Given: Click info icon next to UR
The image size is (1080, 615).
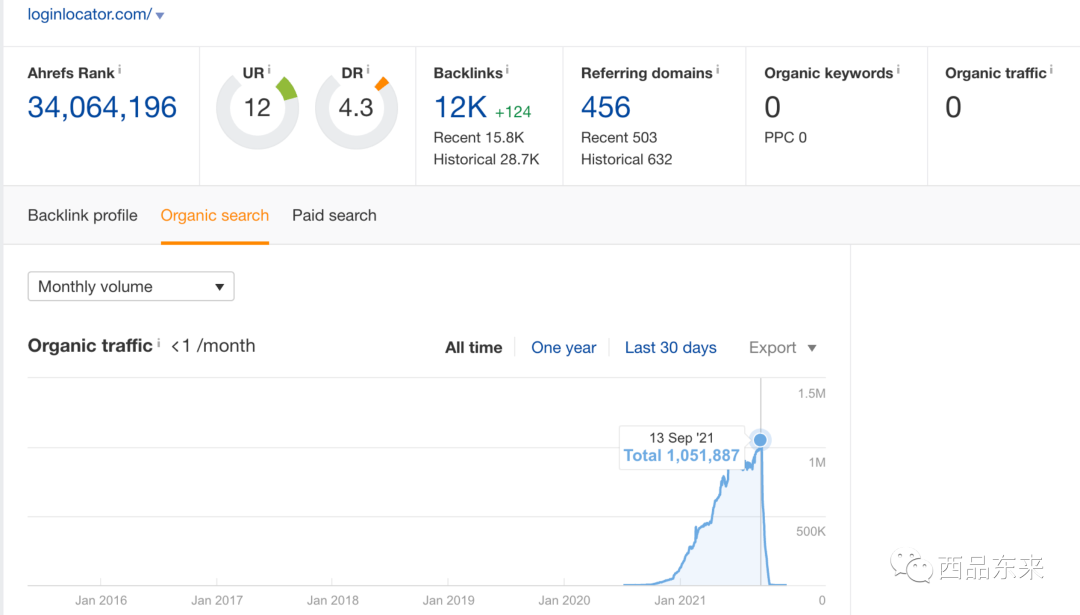Looking at the screenshot, I should (x=269, y=70).
